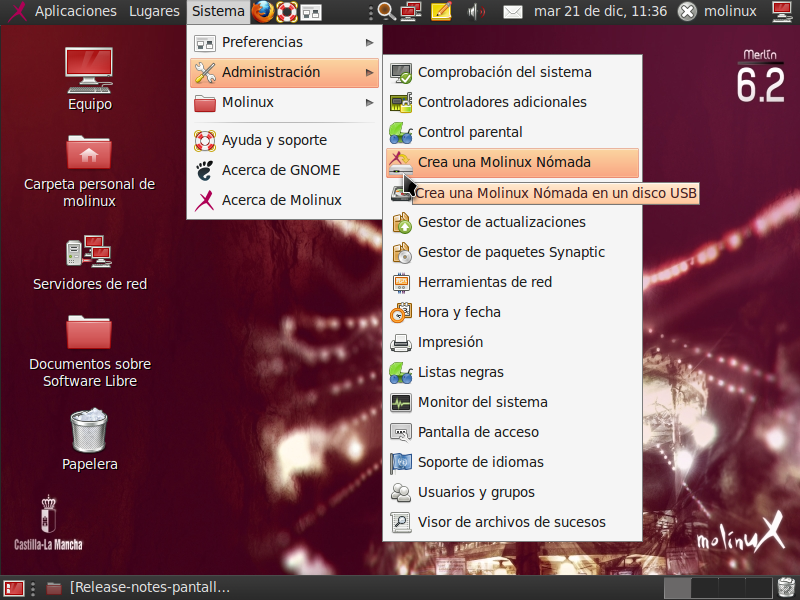
Task: Launch Firefox from the top panel
Action: (x=263, y=12)
